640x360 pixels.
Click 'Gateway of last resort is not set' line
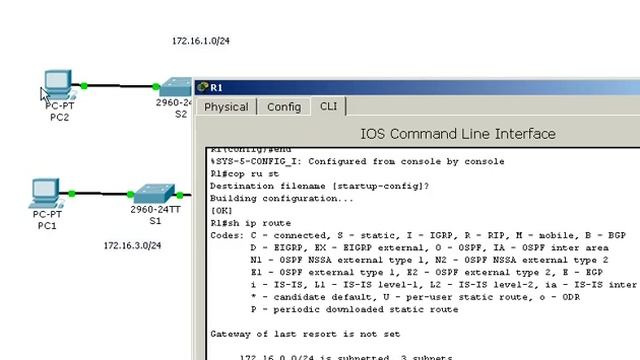click(x=305, y=334)
